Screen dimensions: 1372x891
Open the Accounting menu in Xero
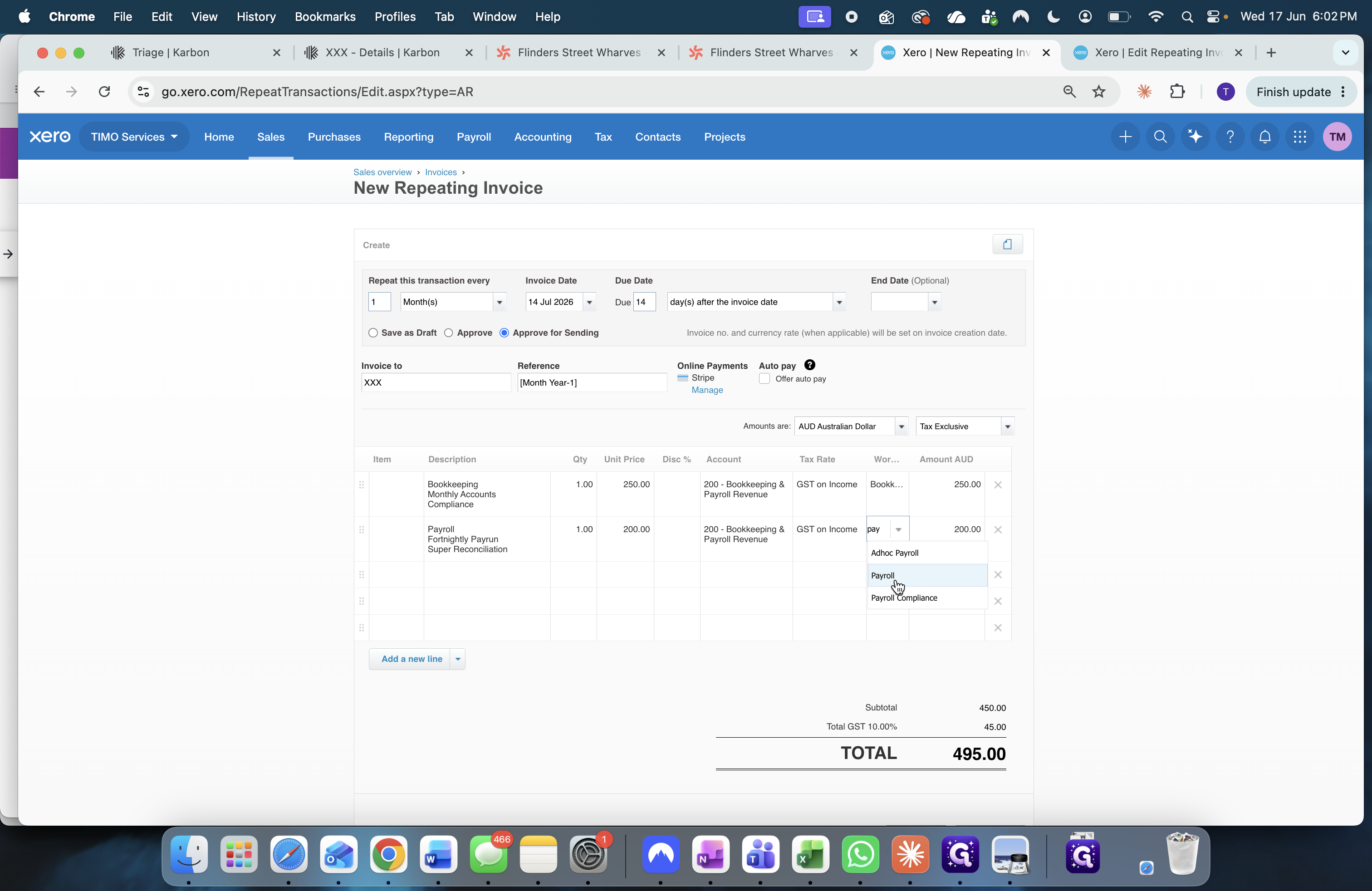pyautogui.click(x=543, y=137)
